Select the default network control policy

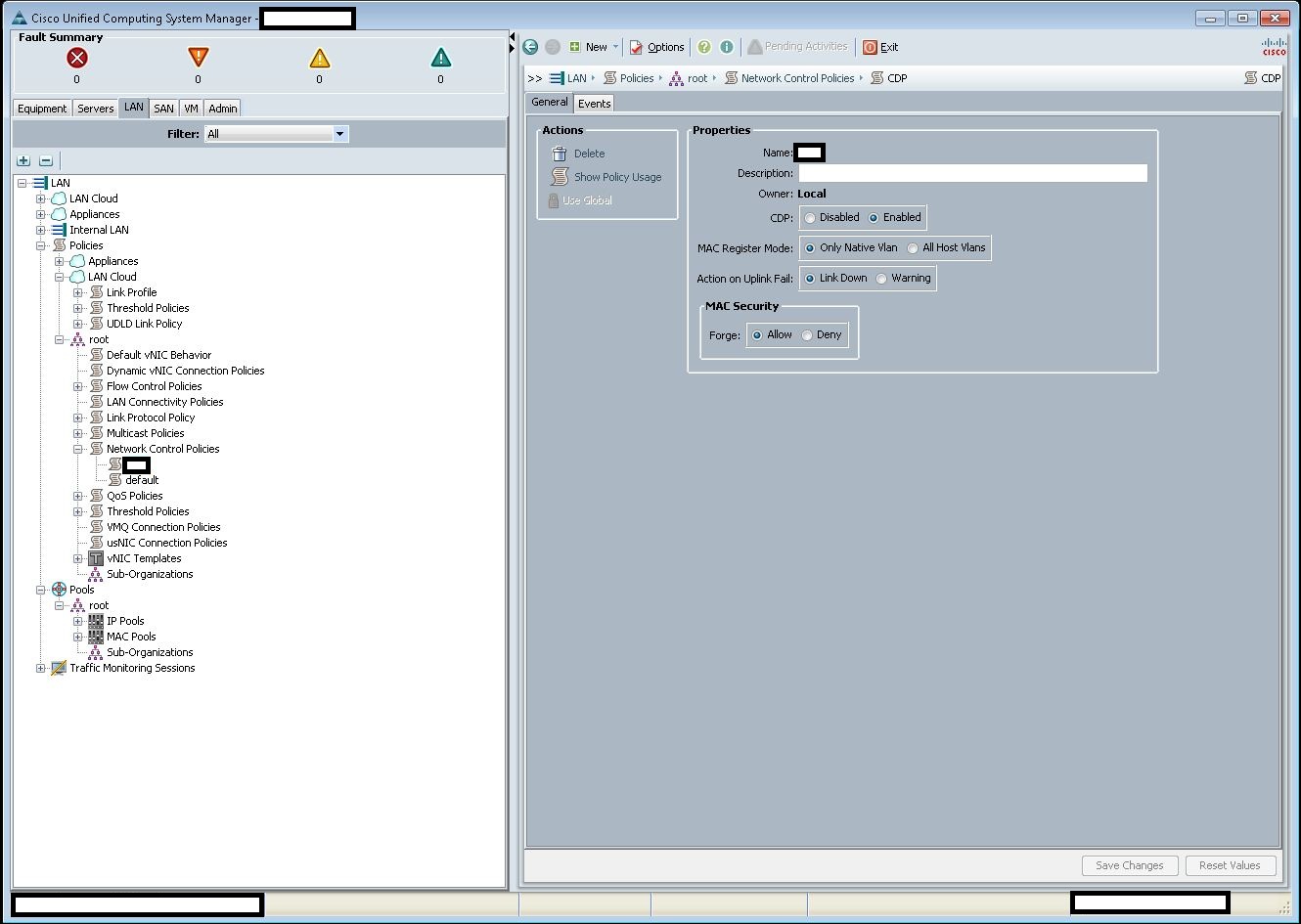point(141,480)
